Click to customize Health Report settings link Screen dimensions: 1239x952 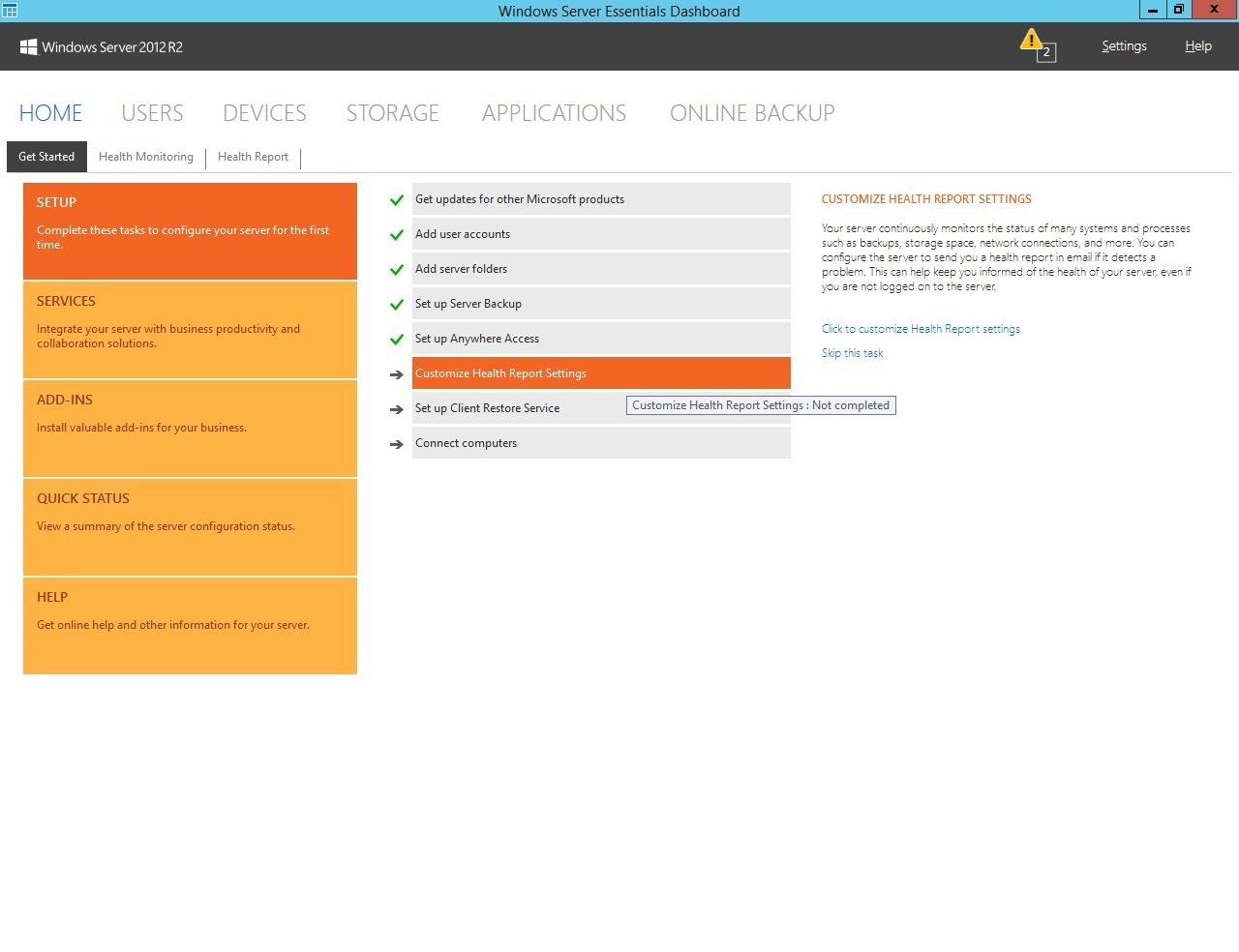click(x=921, y=329)
